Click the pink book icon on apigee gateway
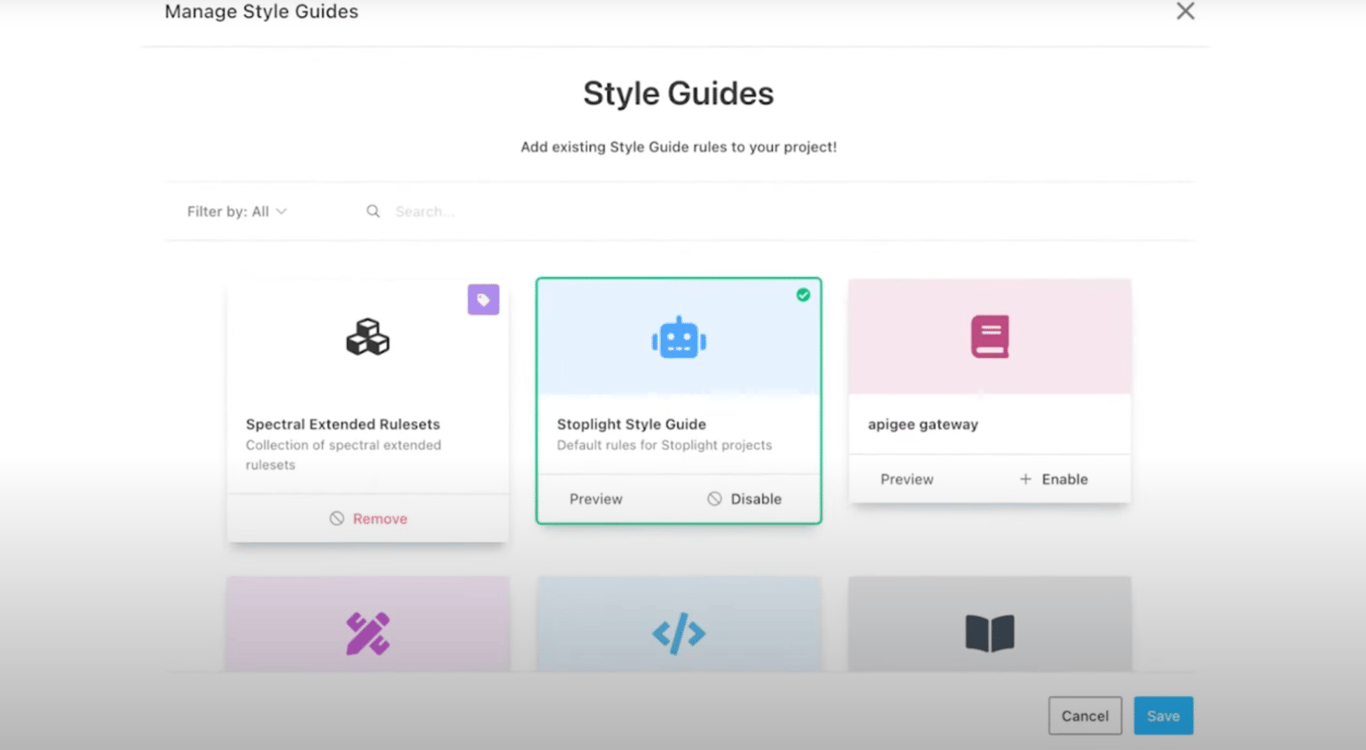The height and width of the screenshot is (750, 1366). (990, 337)
